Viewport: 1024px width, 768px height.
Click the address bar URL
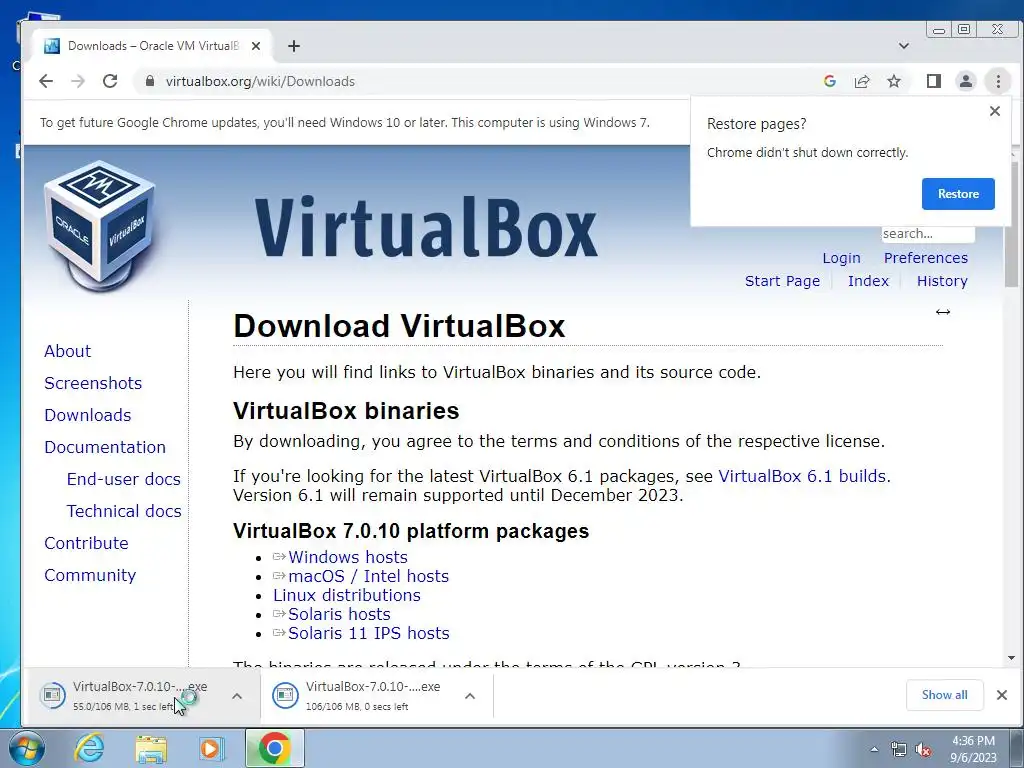tap(260, 81)
